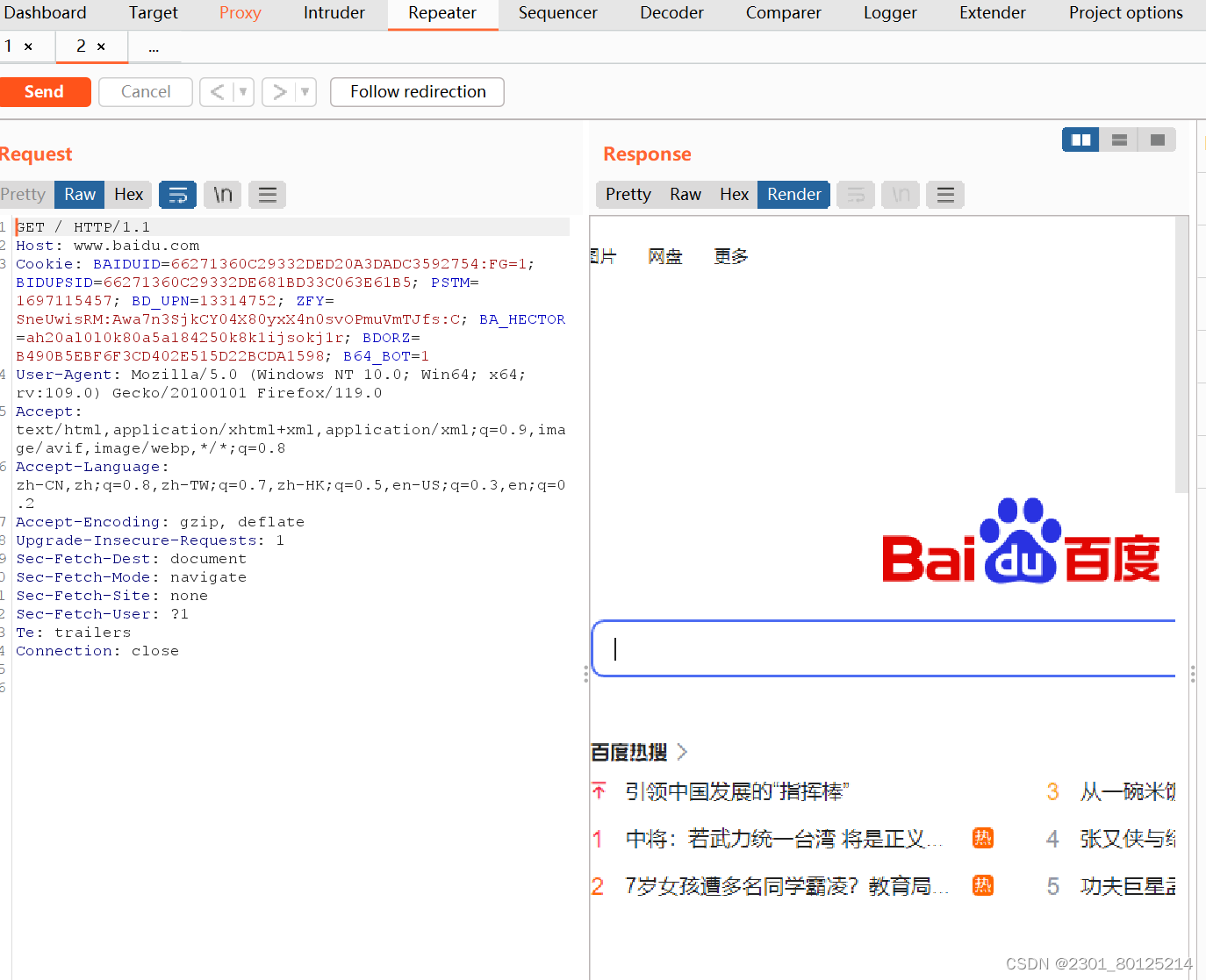
Task: Open the Sequencer tab
Action: point(558,13)
